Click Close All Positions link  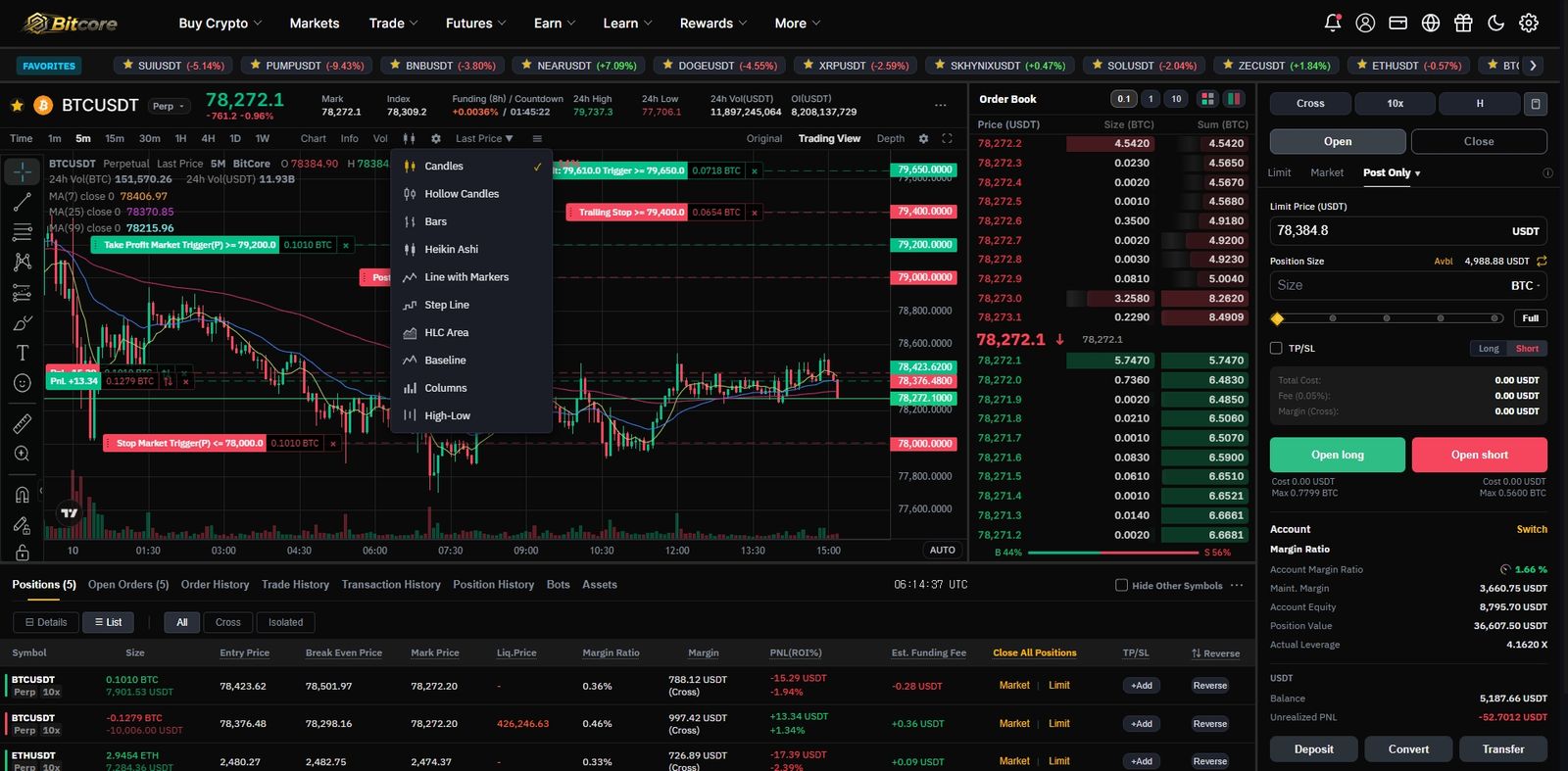pyautogui.click(x=1035, y=652)
